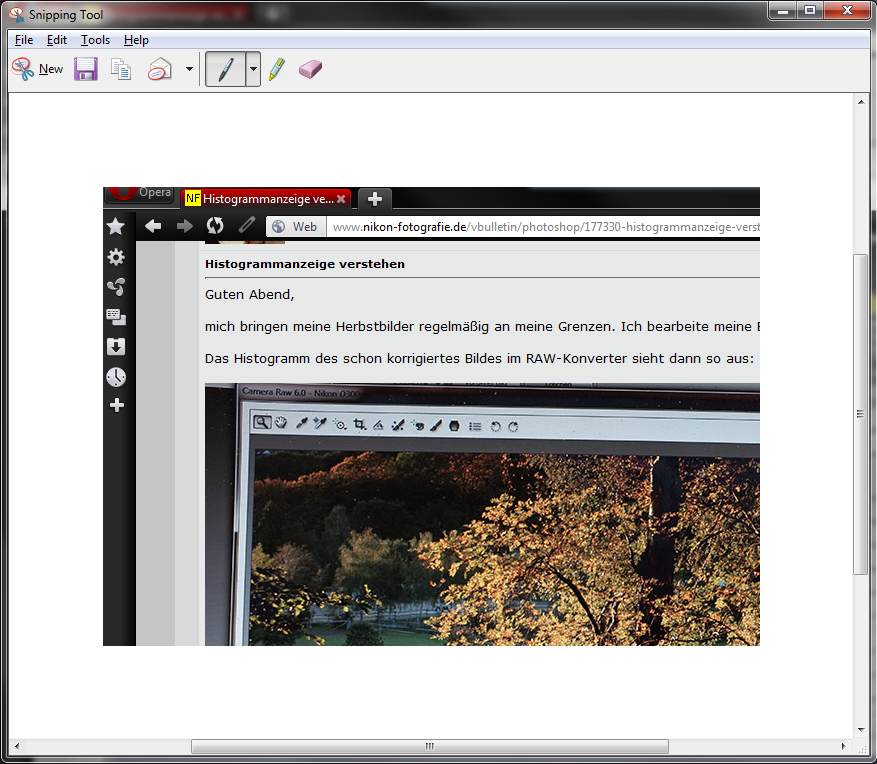Click Camera Raw zoom magnifier tool
Viewport: 877px width, 764px height.
[261, 422]
